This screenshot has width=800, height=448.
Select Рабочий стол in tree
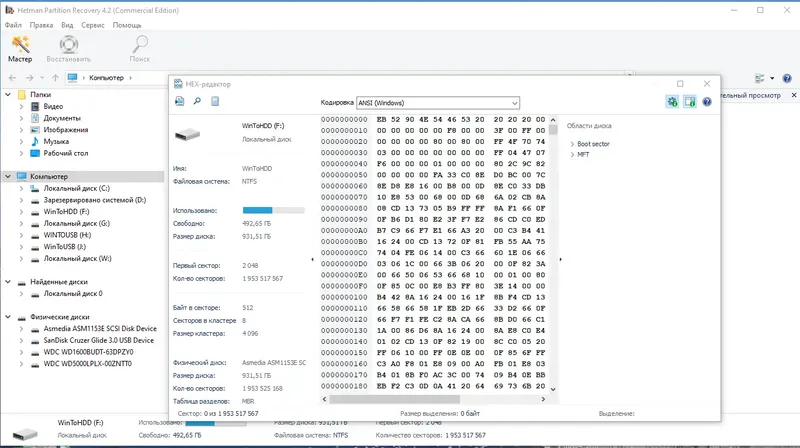point(65,153)
